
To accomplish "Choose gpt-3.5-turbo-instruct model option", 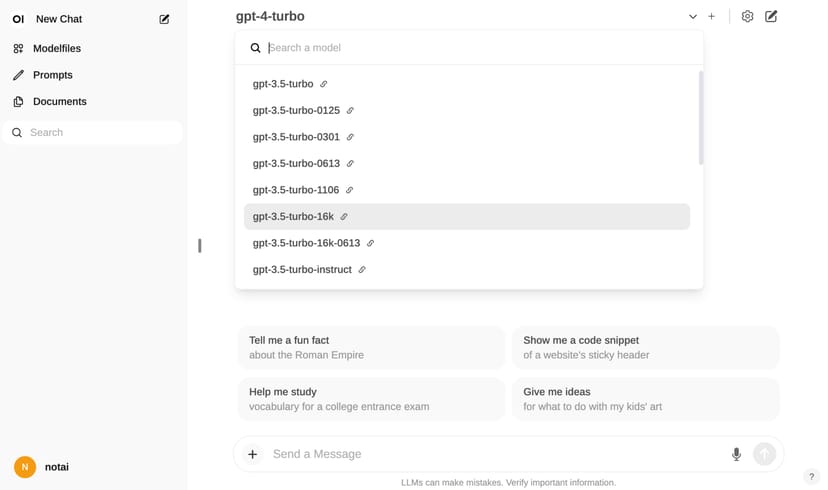I will pyautogui.click(x=302, y=269).
